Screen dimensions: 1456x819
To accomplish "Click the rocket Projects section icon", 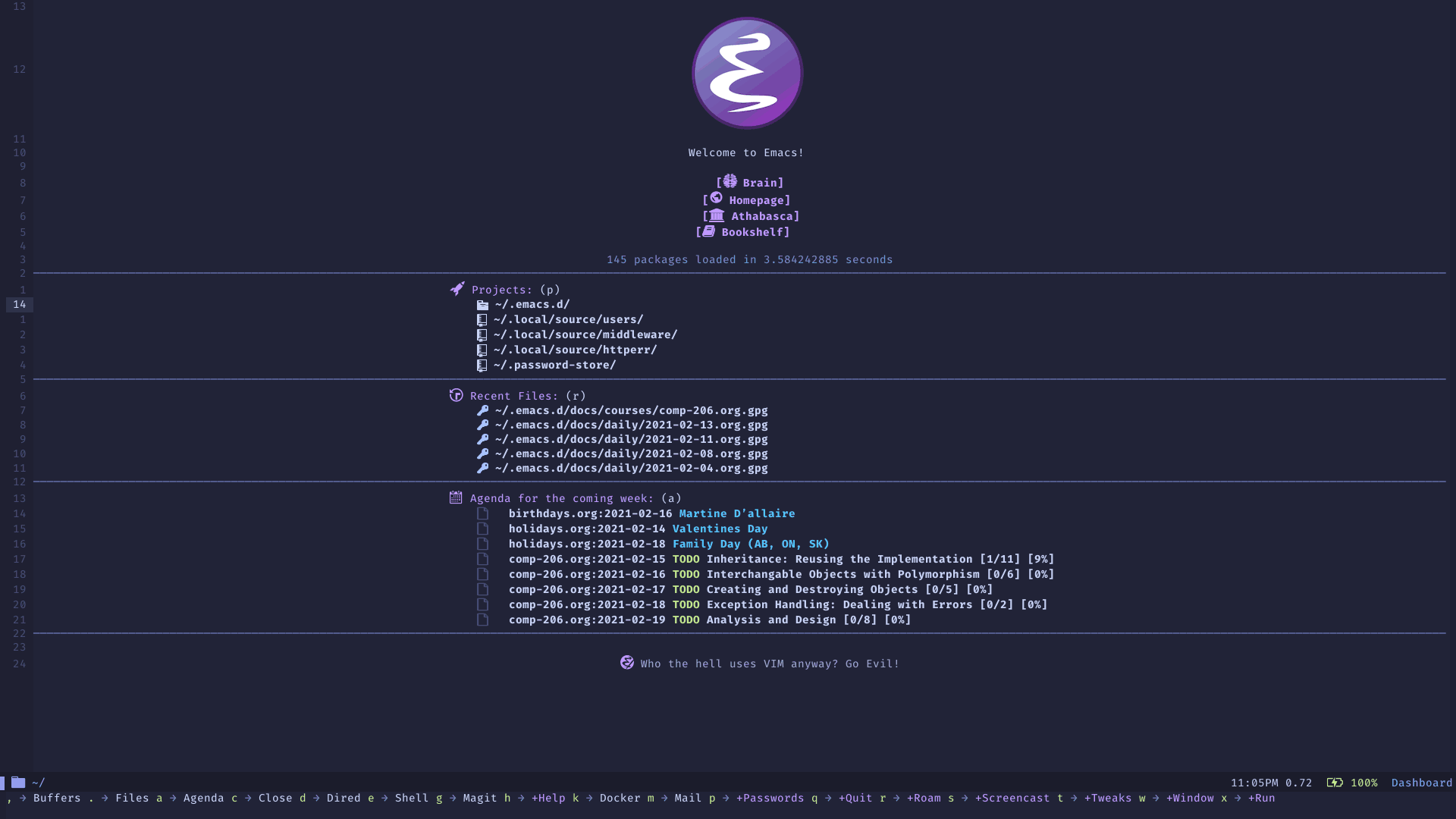I will (456, 288).
